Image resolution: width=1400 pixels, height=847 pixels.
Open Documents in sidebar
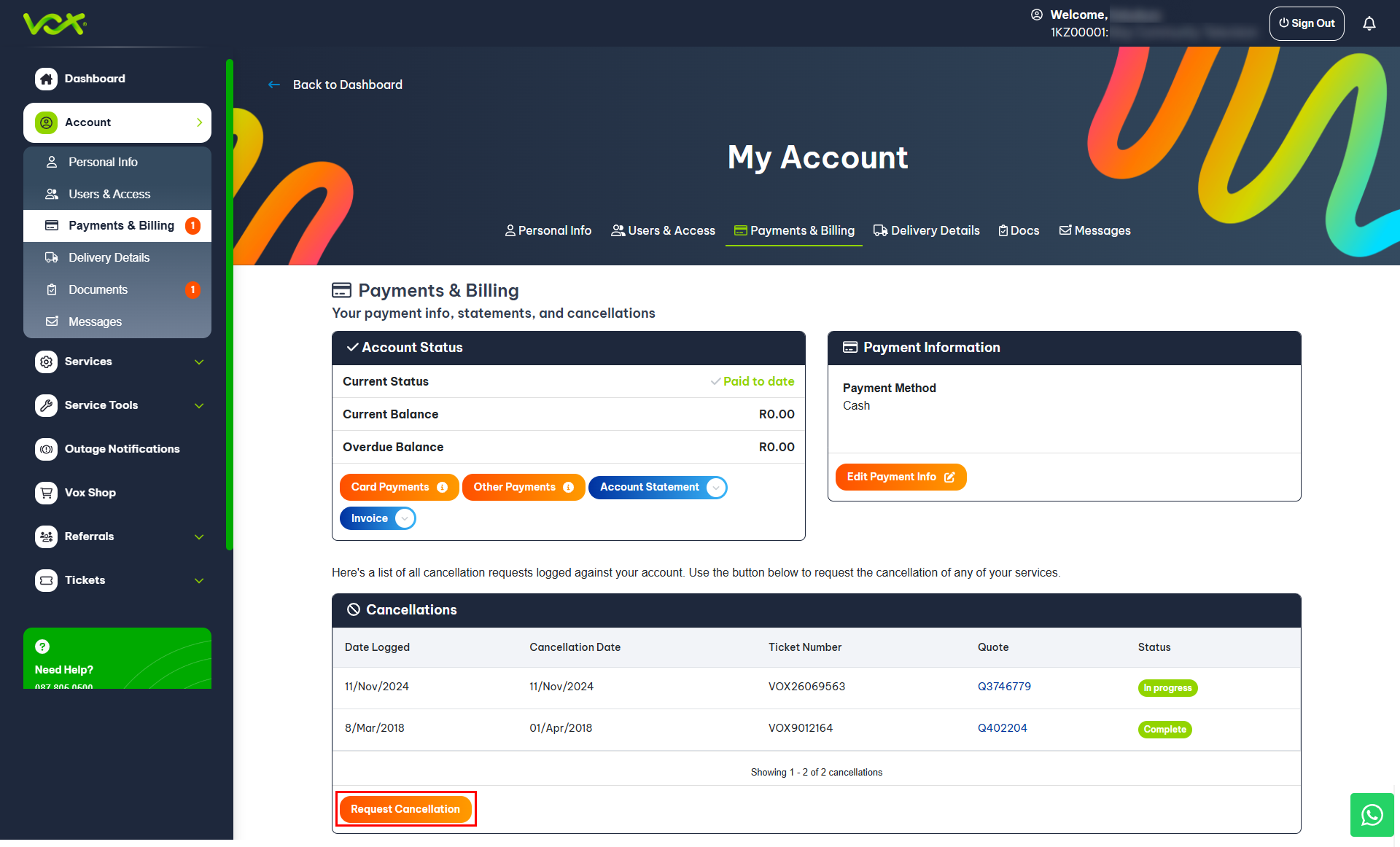click(117, 290)
